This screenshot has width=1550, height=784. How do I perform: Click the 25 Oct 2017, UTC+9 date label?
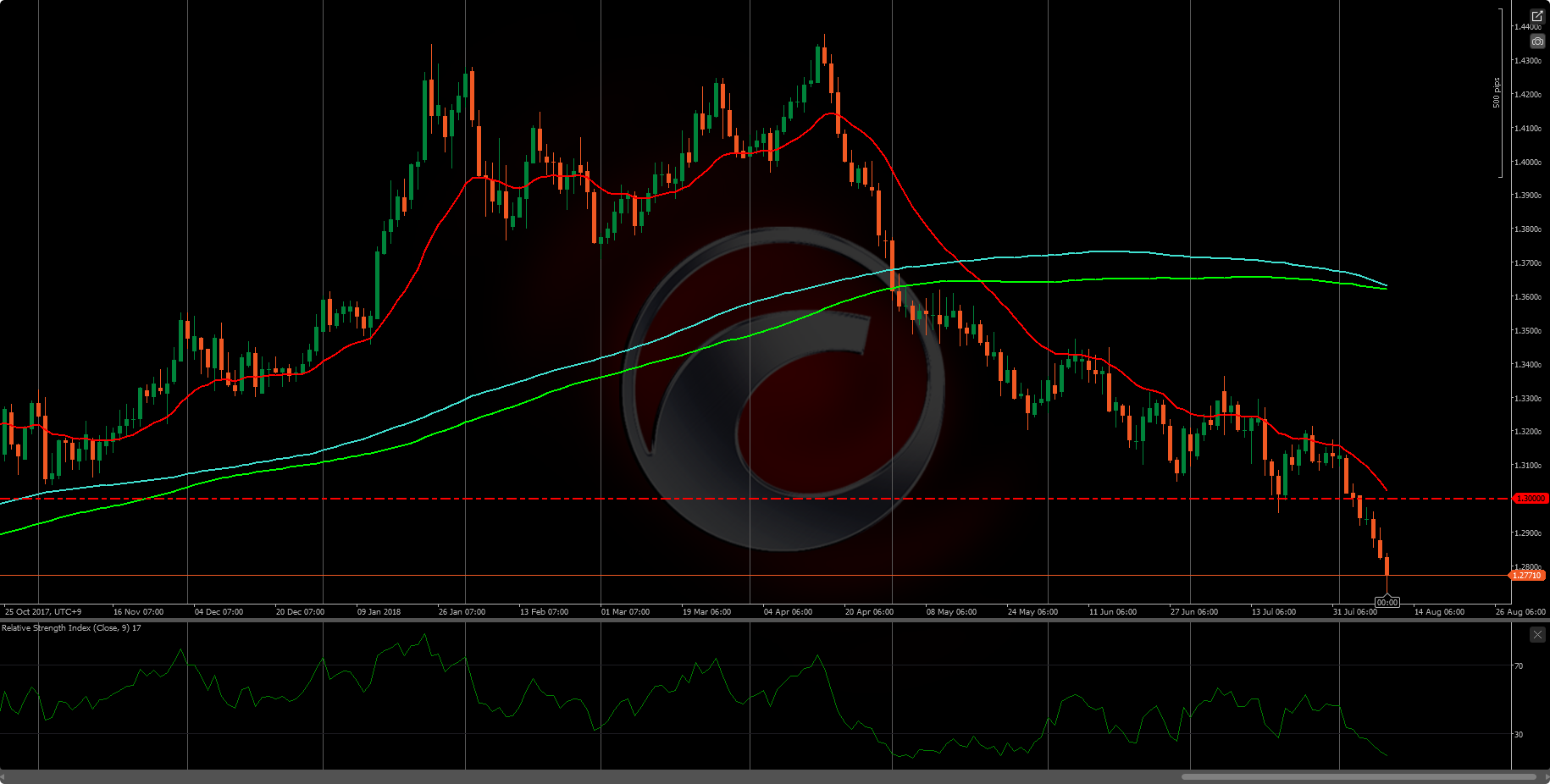(43, 611)
